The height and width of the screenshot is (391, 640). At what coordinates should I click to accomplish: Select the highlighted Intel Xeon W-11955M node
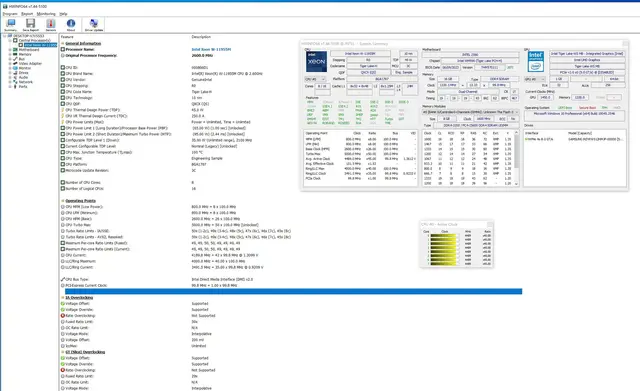point(40,45)
